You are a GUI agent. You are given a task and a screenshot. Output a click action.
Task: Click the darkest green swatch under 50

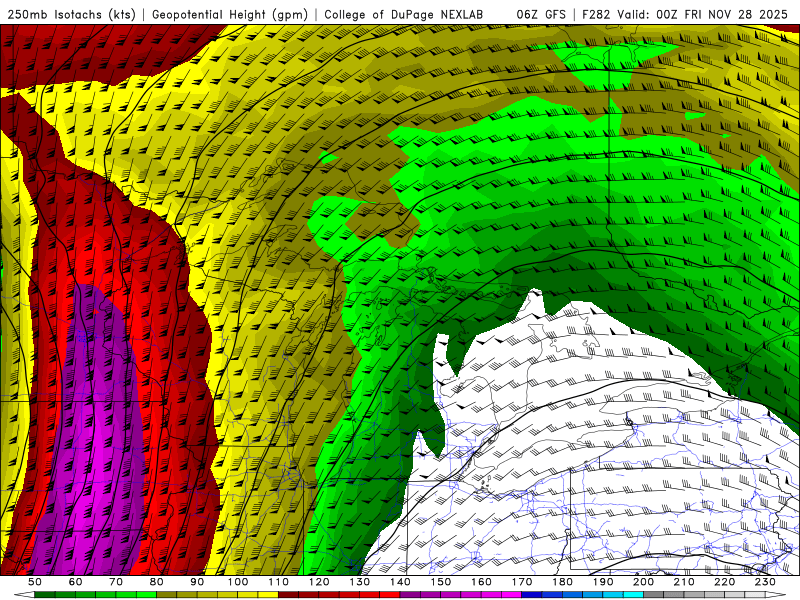[44, 595]
